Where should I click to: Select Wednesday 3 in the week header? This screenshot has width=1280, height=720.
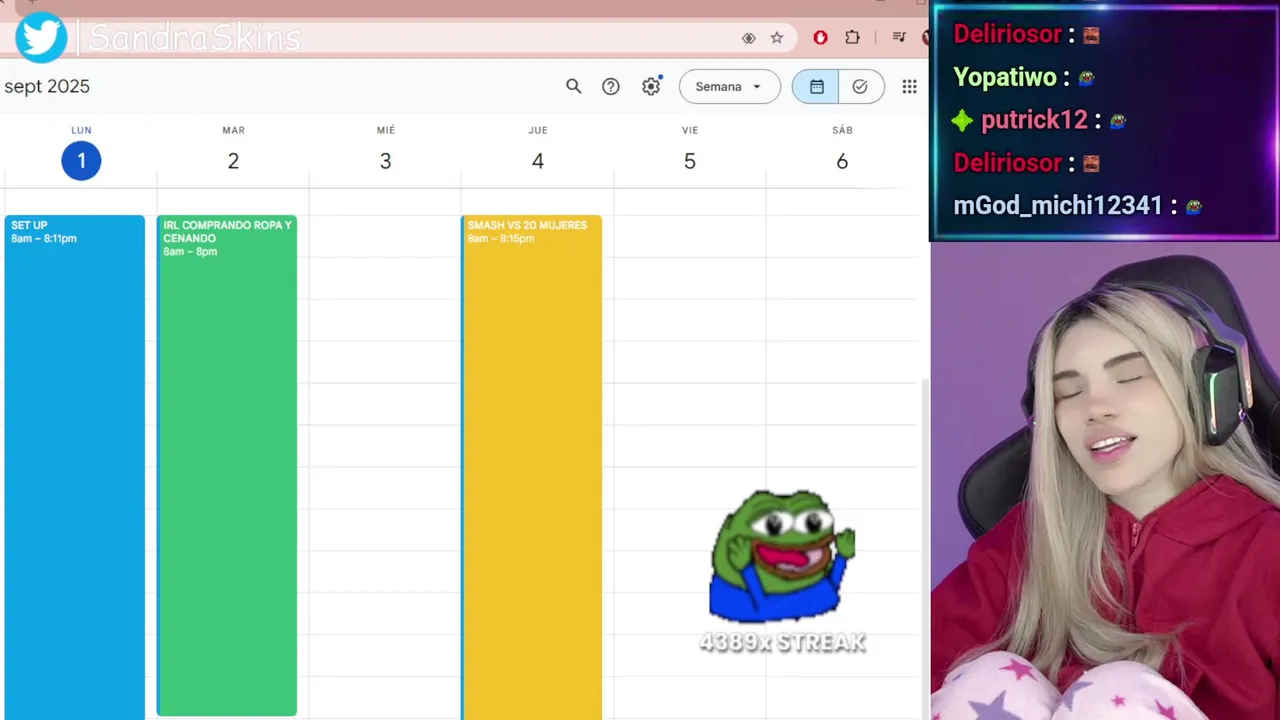385,161
